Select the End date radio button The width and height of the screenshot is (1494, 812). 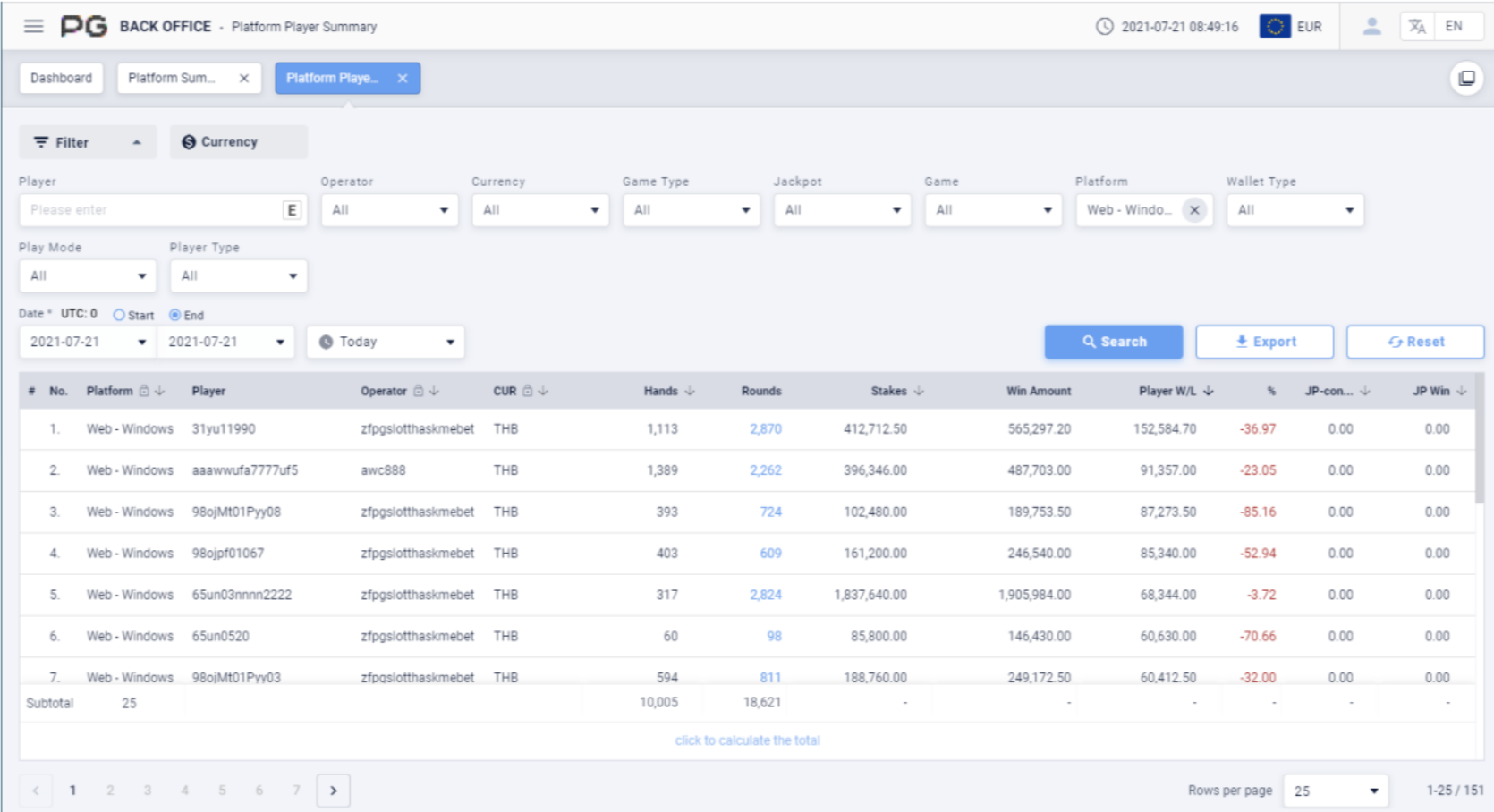pyautogui.click(x=175, y=315)
